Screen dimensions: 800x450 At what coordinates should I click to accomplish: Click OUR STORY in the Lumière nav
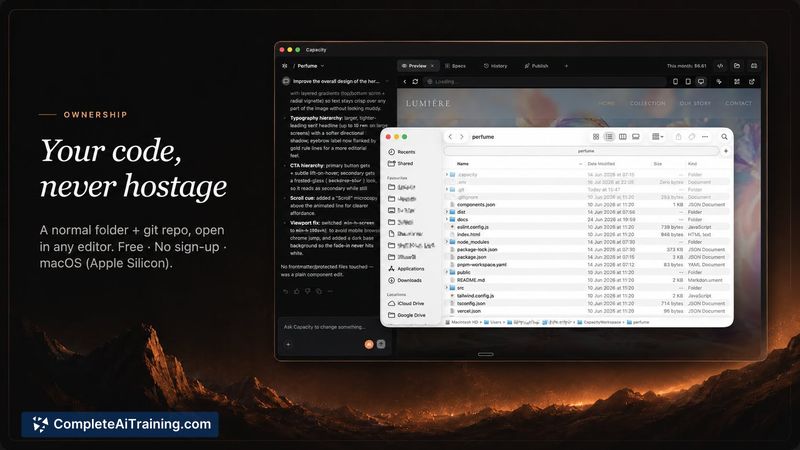pos(695,103)
